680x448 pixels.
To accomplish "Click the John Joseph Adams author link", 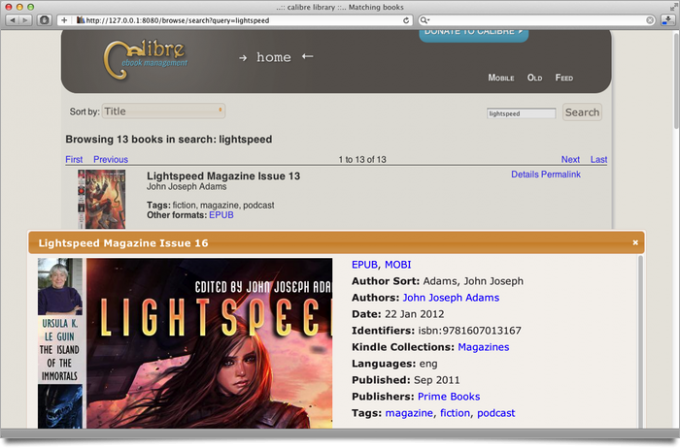I will point(450,298).
